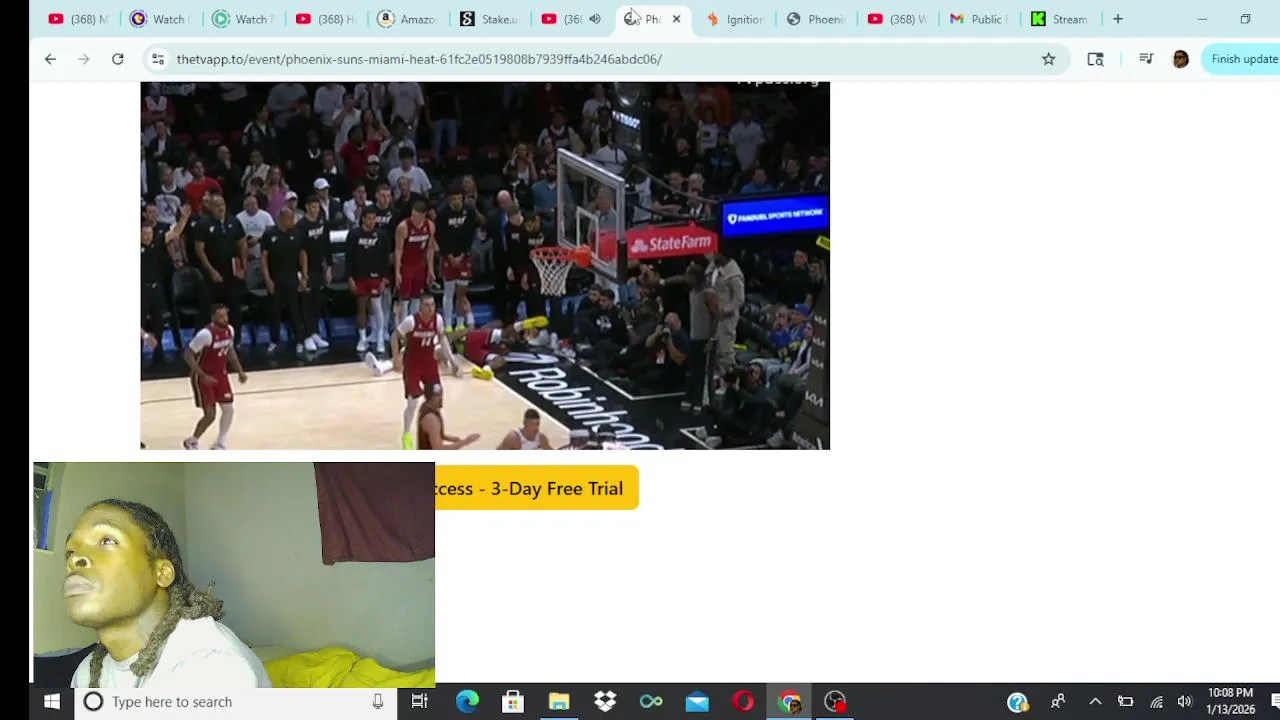Activate the taskbar search microphone icon
1280x720 pixels.
378,702
